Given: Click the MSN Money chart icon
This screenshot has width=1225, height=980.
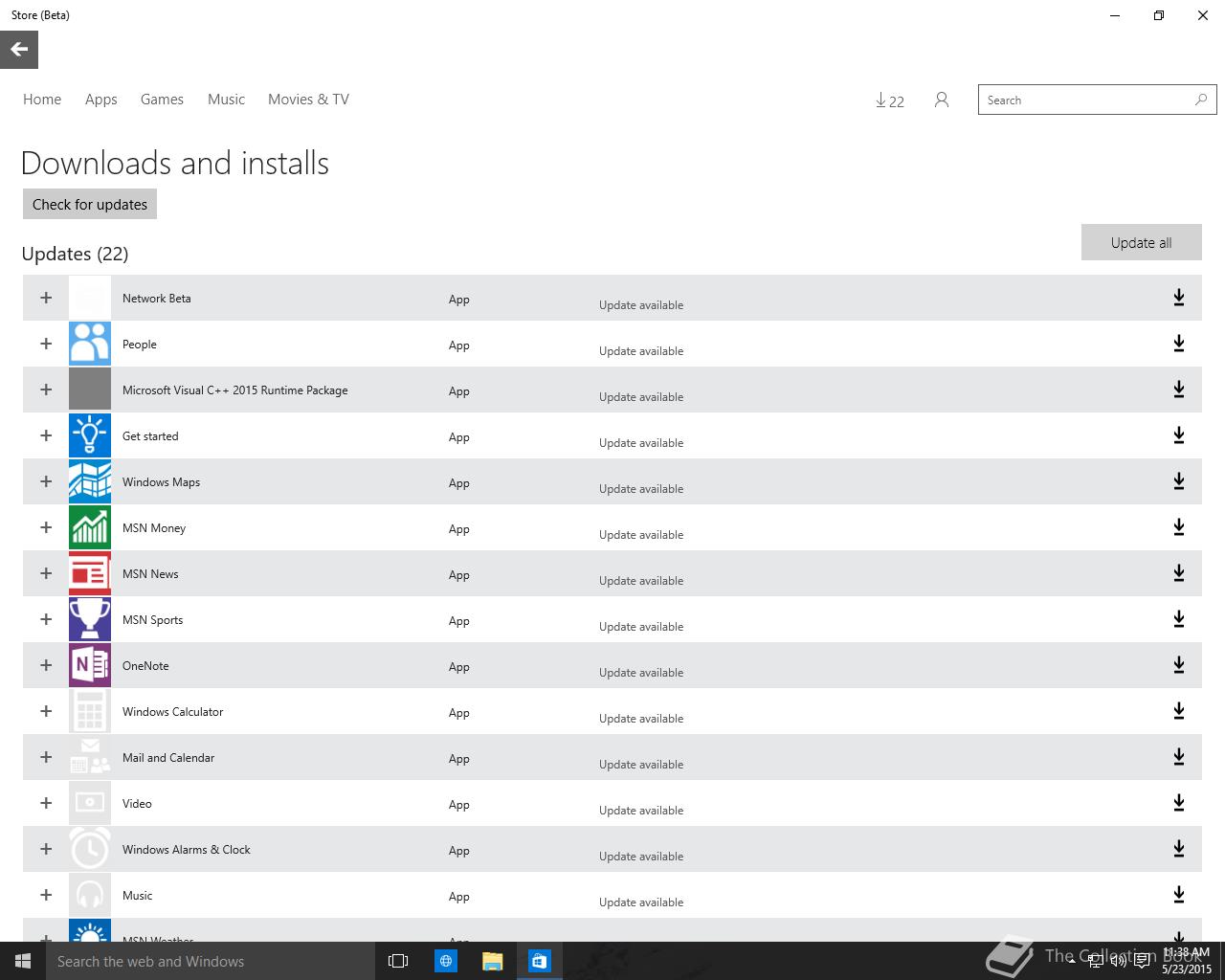Looking at the screenshot, I should click(x=90, y=527).
